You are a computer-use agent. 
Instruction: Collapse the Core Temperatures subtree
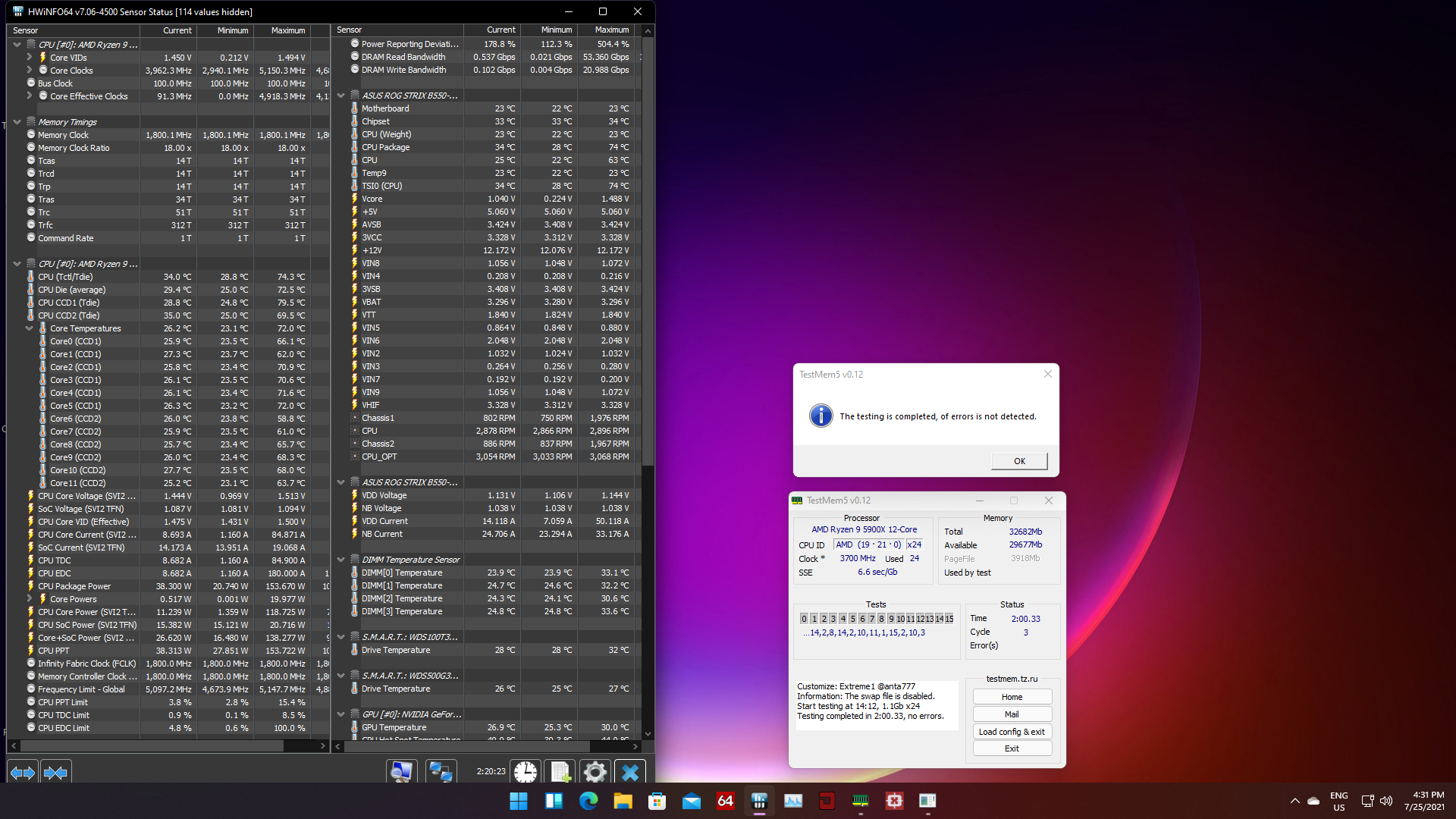[x=29, y=328]
